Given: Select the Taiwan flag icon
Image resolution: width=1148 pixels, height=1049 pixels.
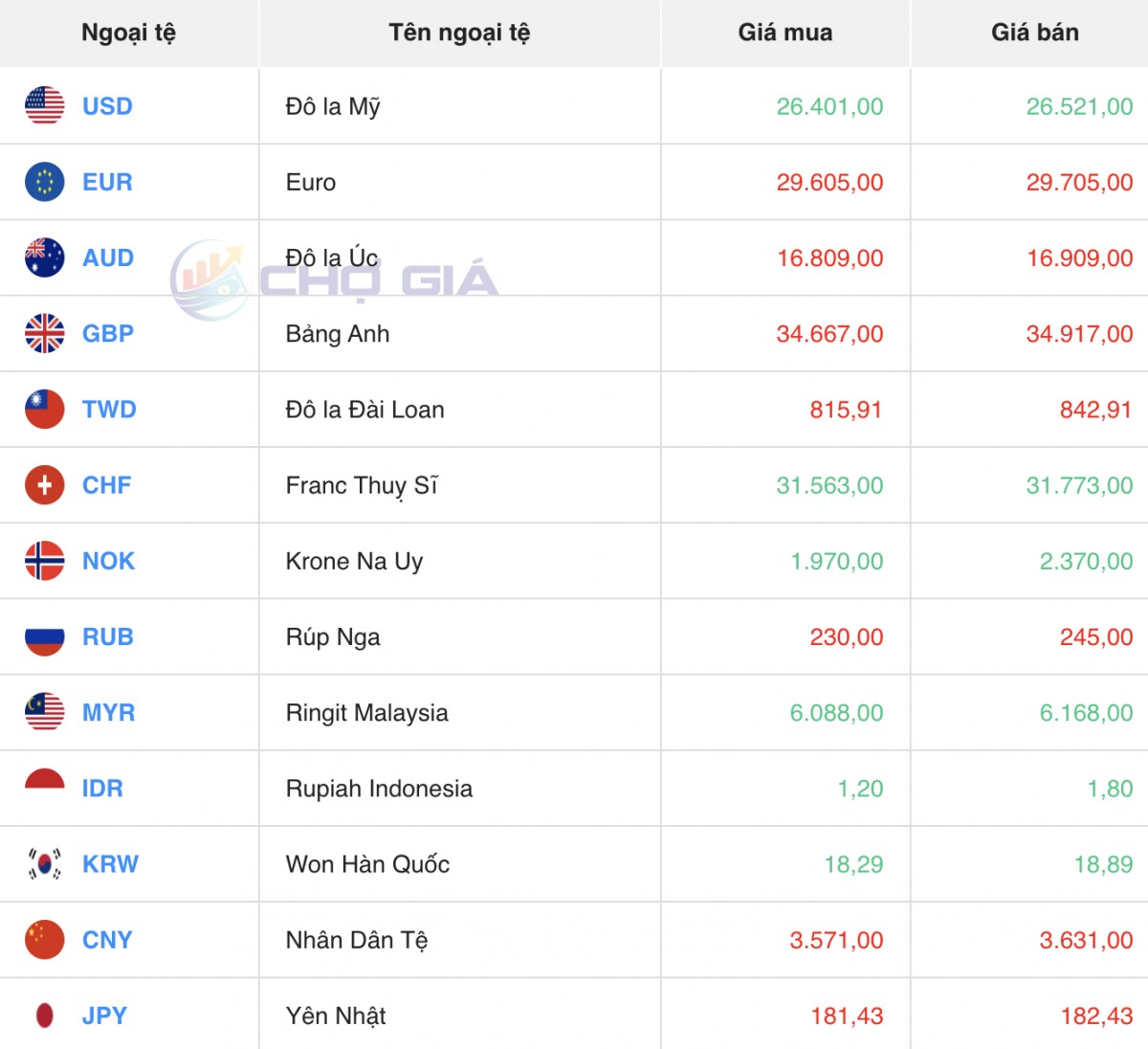Looking at the screenshot, I should (44, 409).
